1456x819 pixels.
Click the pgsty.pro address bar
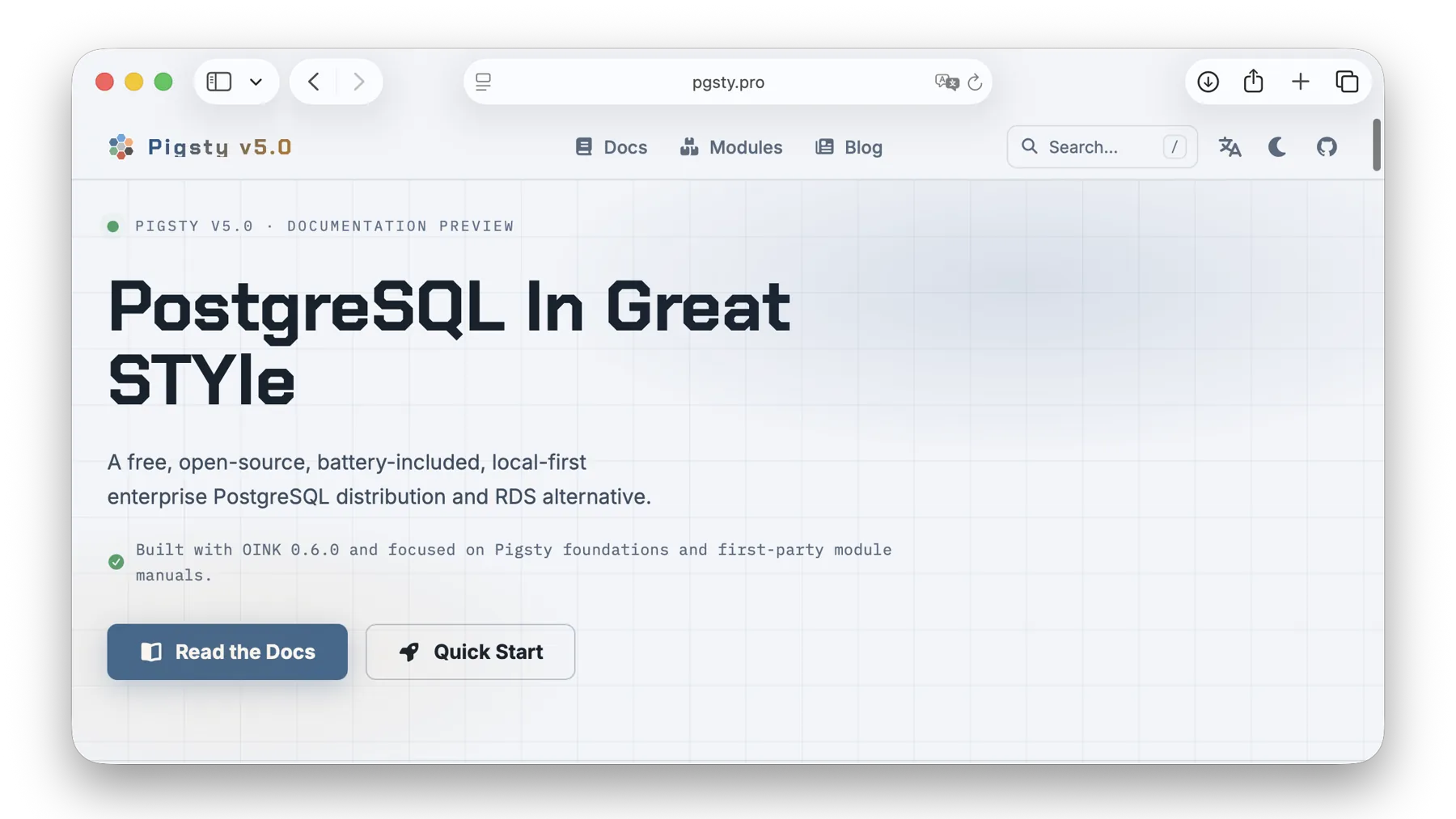(x=728, y=82)
